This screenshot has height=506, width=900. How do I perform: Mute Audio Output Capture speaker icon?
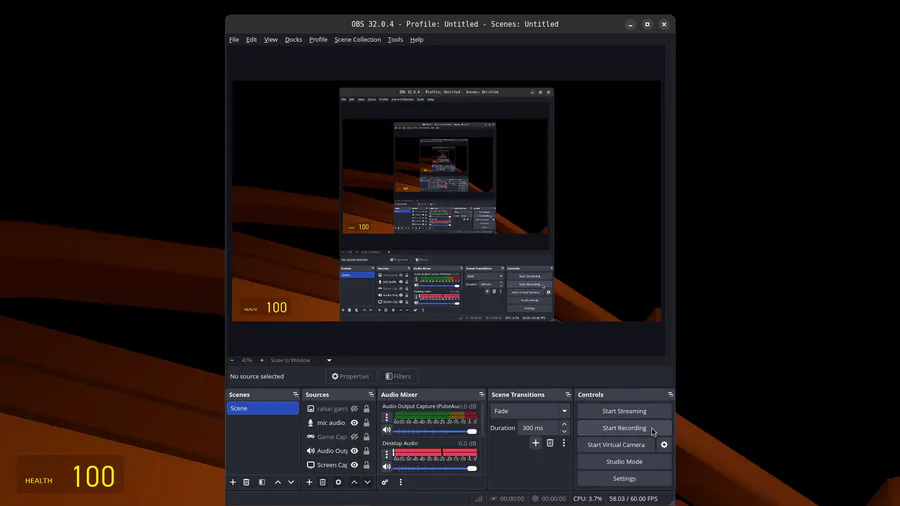pyautogui.click(x=387, y=430)
